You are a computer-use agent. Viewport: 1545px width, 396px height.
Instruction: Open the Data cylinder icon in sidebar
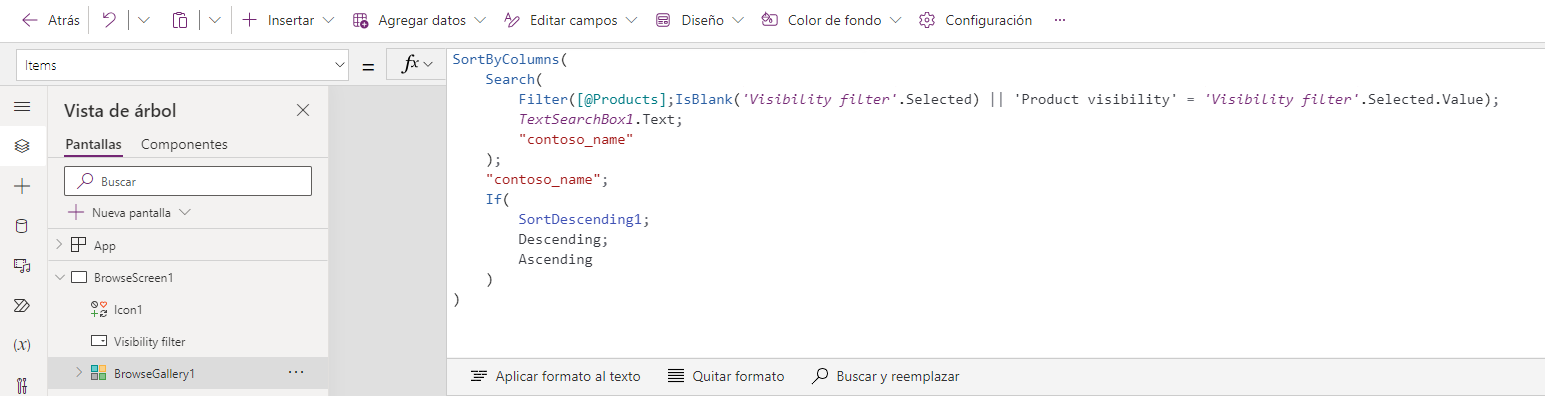(22, 226)
